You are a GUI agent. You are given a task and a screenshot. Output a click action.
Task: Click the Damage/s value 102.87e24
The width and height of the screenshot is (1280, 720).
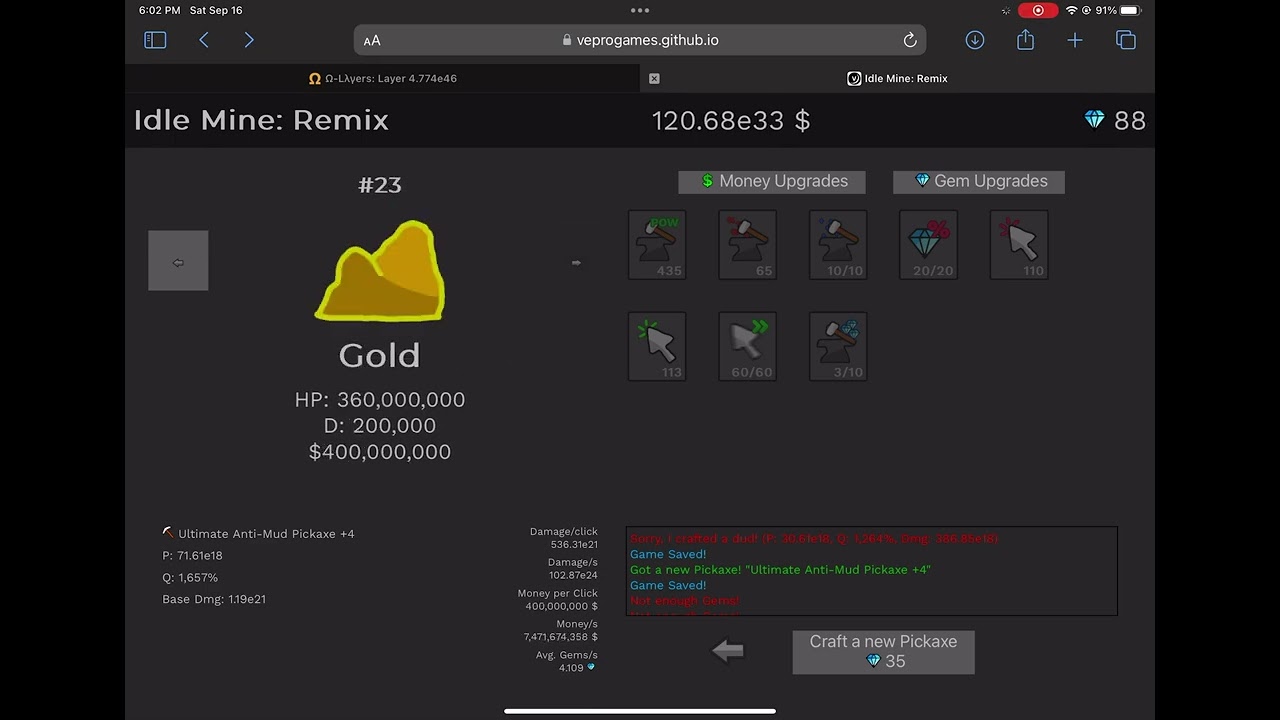[x=574, y=575]
